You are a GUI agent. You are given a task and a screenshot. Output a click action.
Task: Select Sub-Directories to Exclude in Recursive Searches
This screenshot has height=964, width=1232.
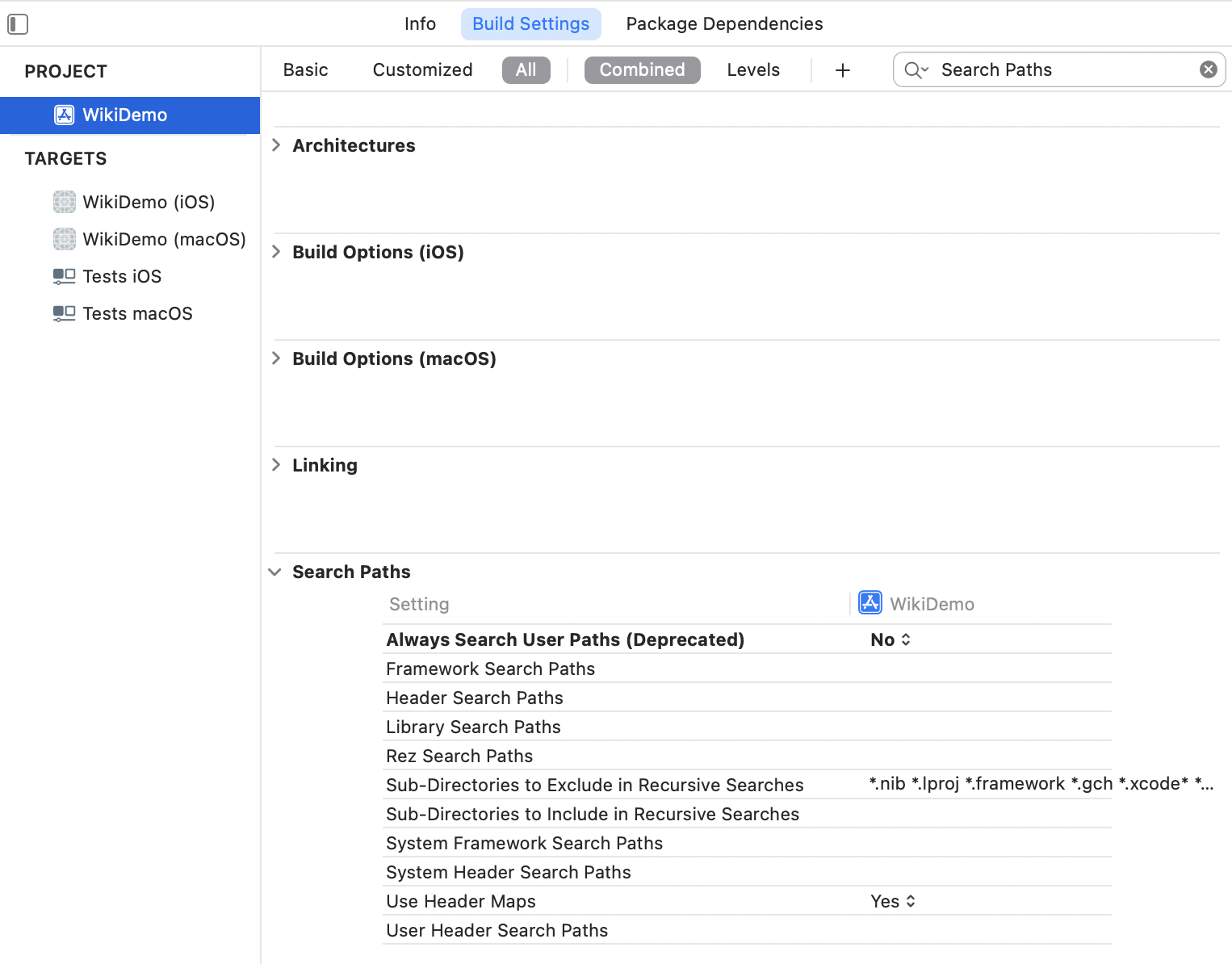595,785
